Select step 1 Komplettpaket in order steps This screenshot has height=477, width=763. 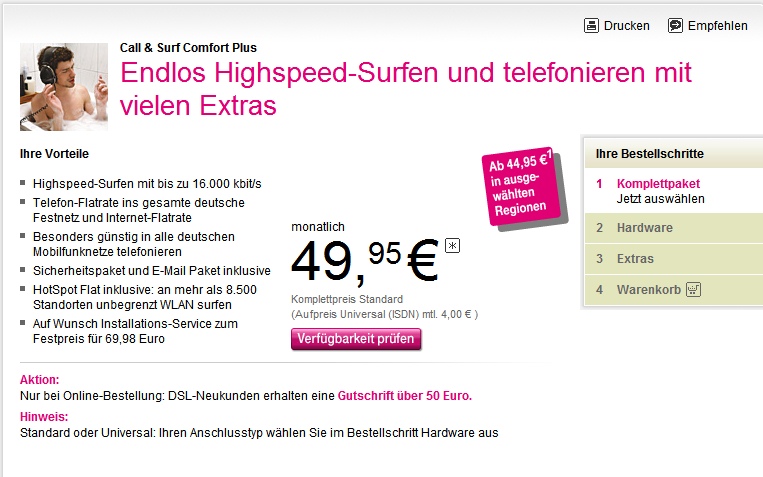(x=658, y=184)
